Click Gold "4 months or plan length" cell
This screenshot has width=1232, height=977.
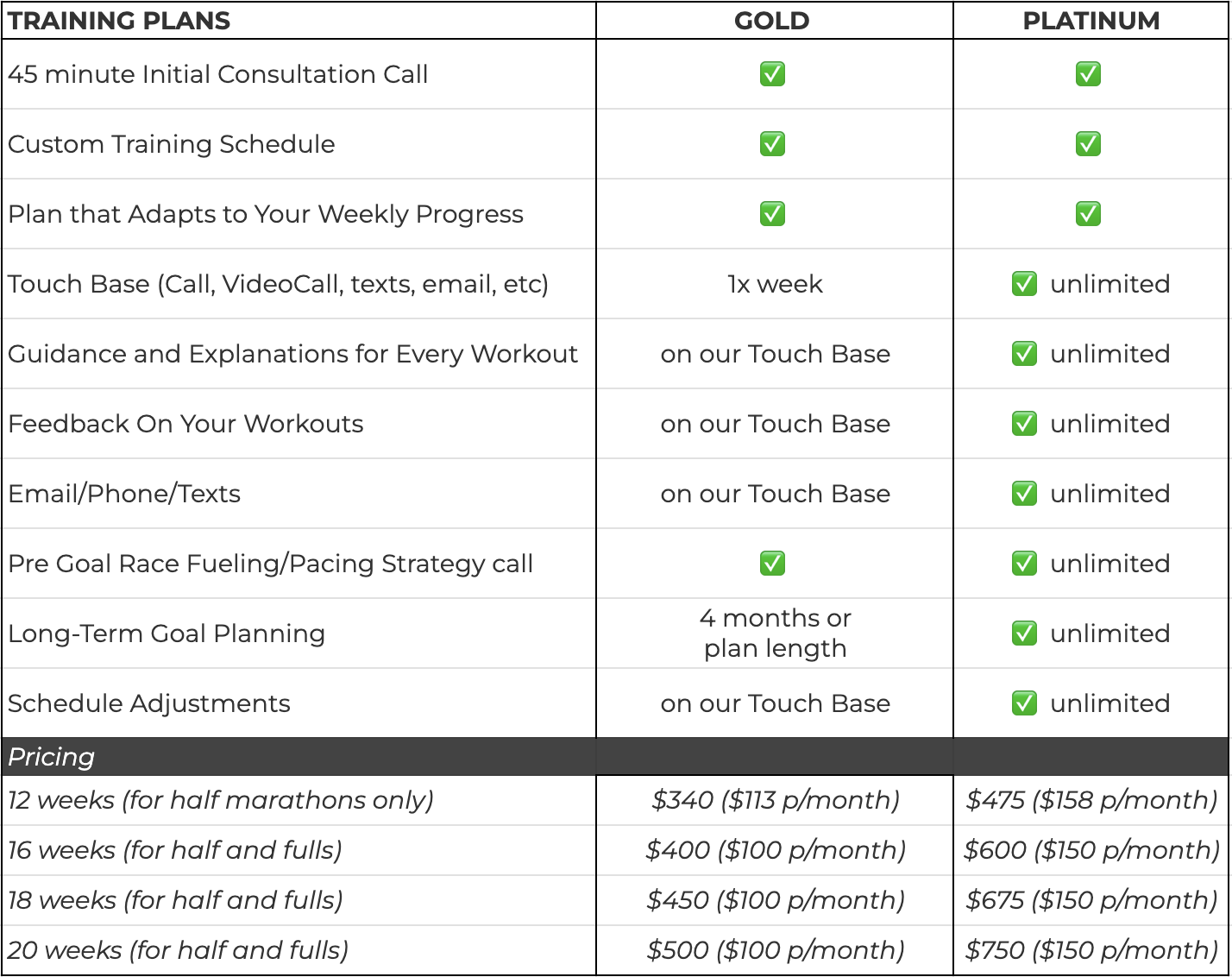(775, 633)
